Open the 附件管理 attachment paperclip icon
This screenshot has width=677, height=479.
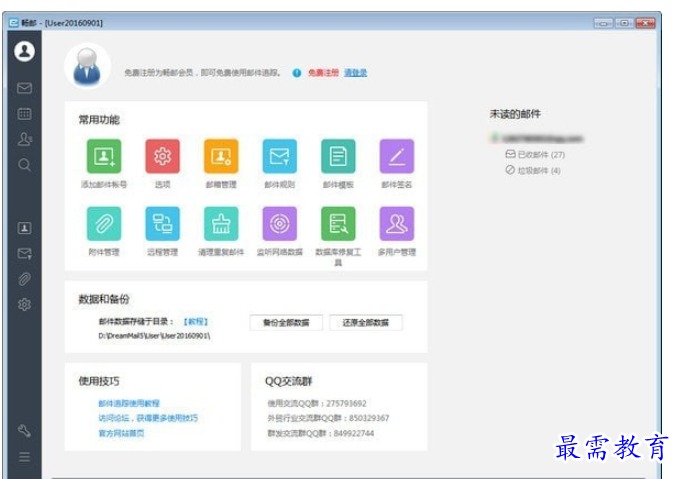[x=104, y=223]
